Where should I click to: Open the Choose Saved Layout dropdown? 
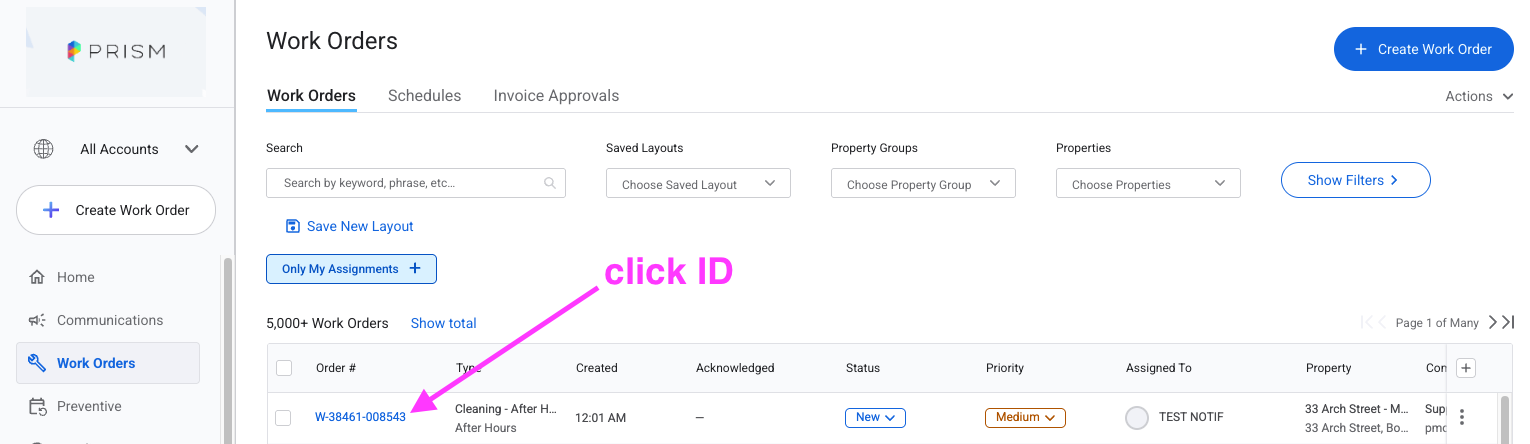(x=698, y=183)
